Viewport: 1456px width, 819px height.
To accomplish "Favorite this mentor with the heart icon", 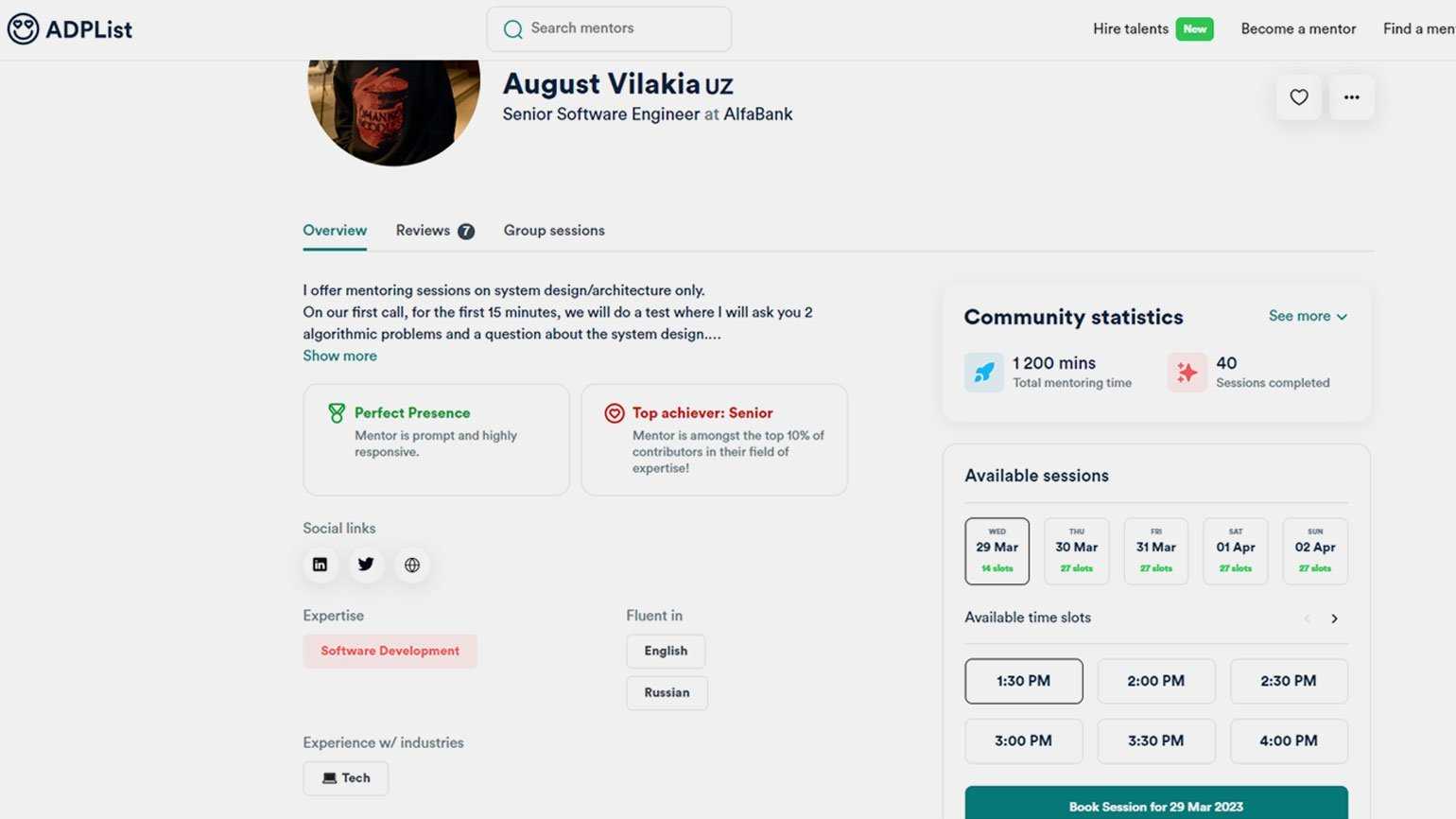I will click(1299, 97).
